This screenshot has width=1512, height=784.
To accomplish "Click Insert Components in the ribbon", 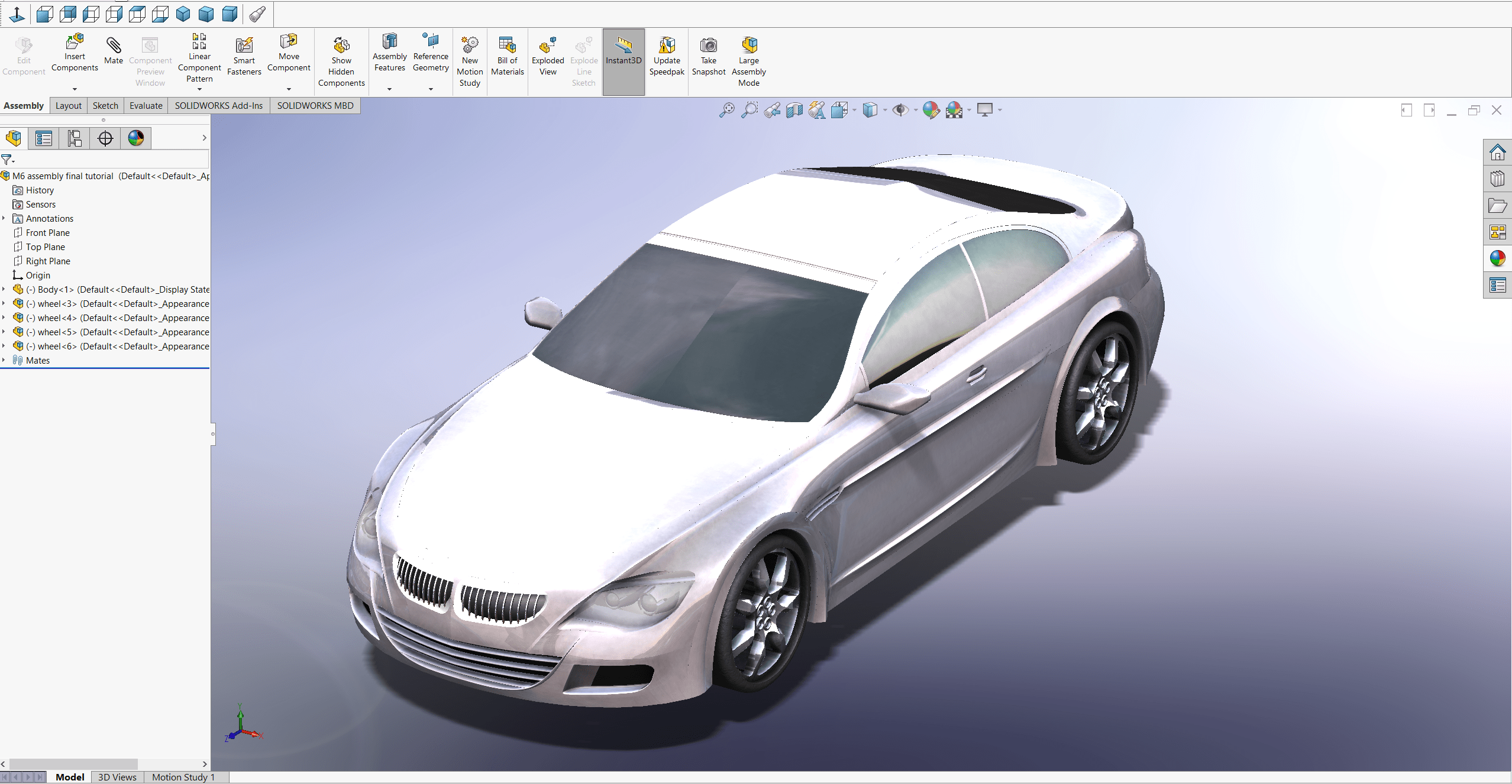I will tap(75, 53).
